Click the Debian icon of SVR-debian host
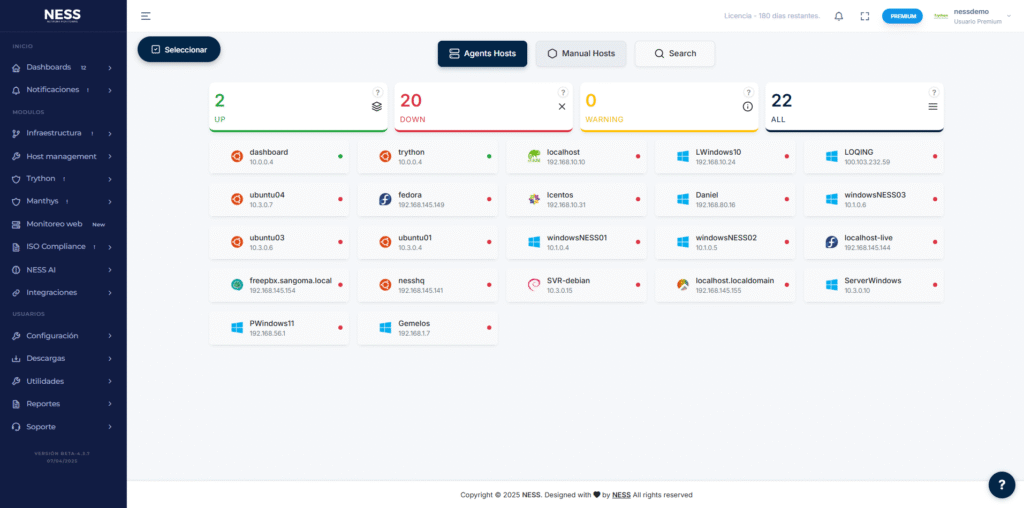The width and height of the screenshot is (1024, 508). tap(534, 285)
